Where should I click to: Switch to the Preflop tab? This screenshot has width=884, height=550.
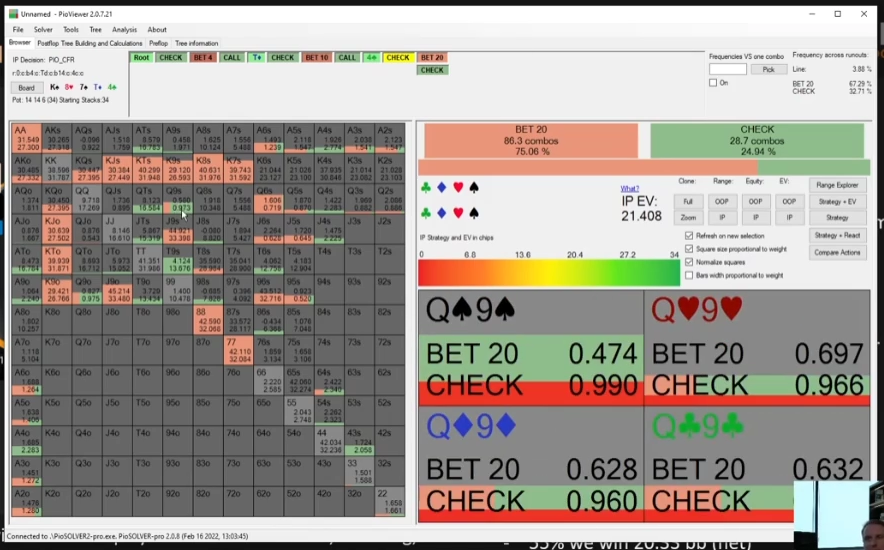click(x=158, y=43)
